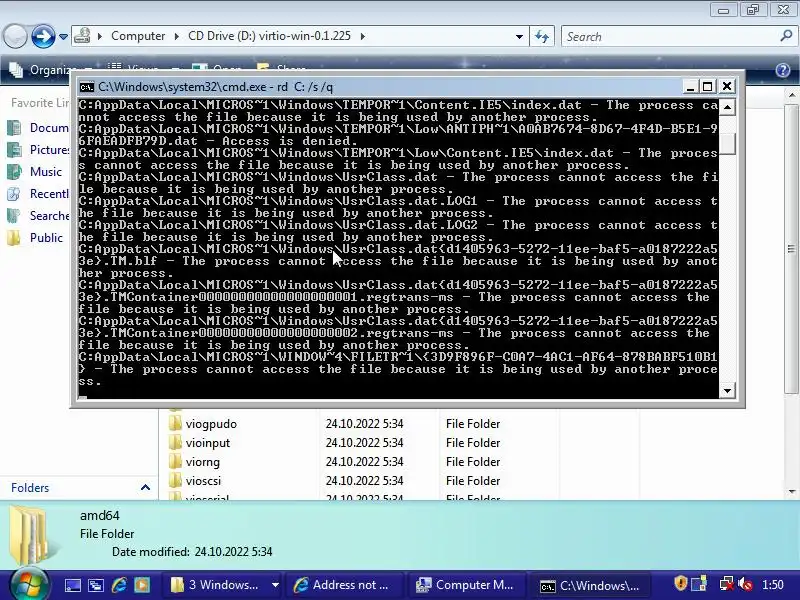Open the cmd.exe window system menu icon
This screenshot has height=600, width=800.
[x=87, y=87]
